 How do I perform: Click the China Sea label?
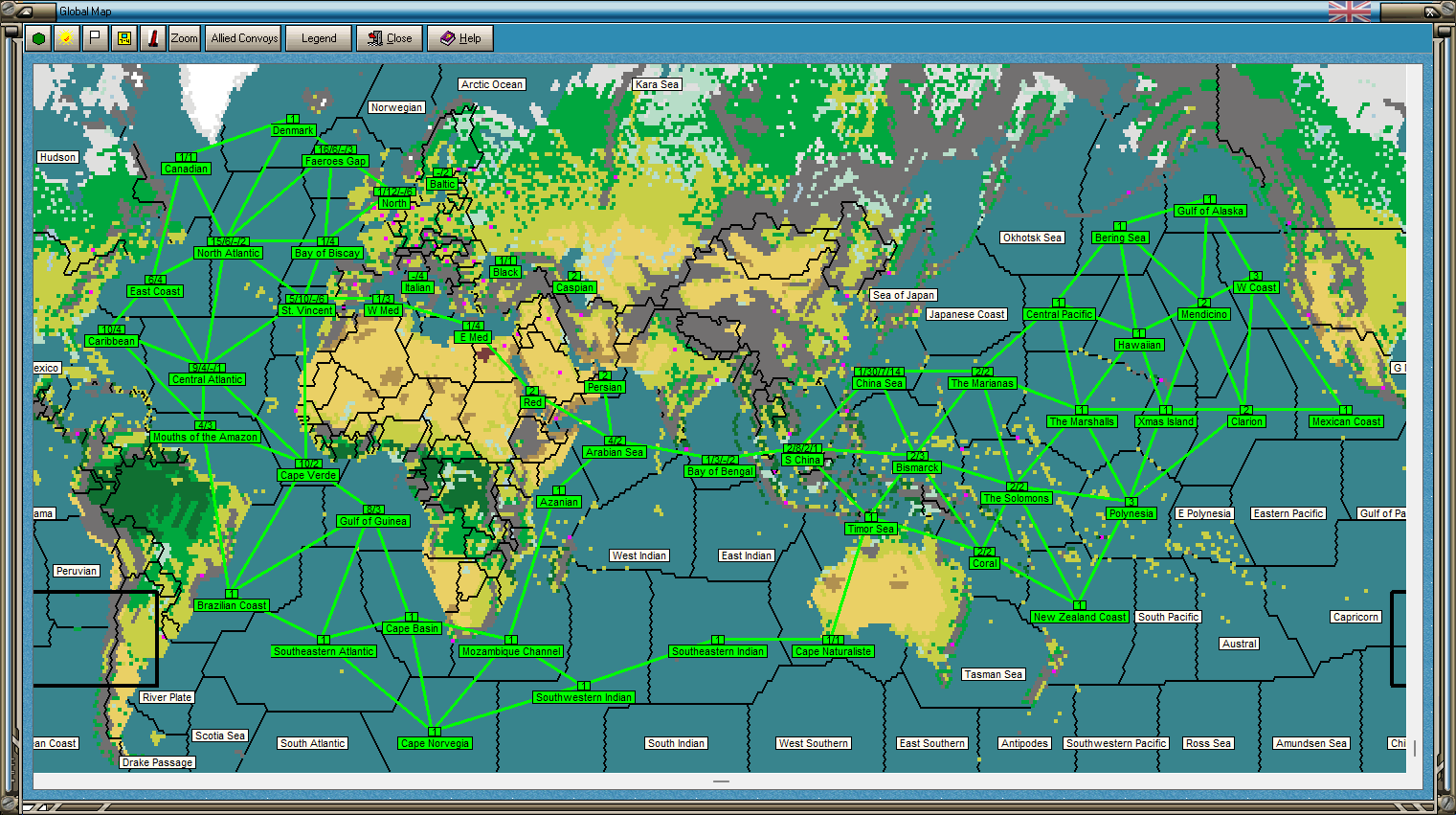(879, 383)
